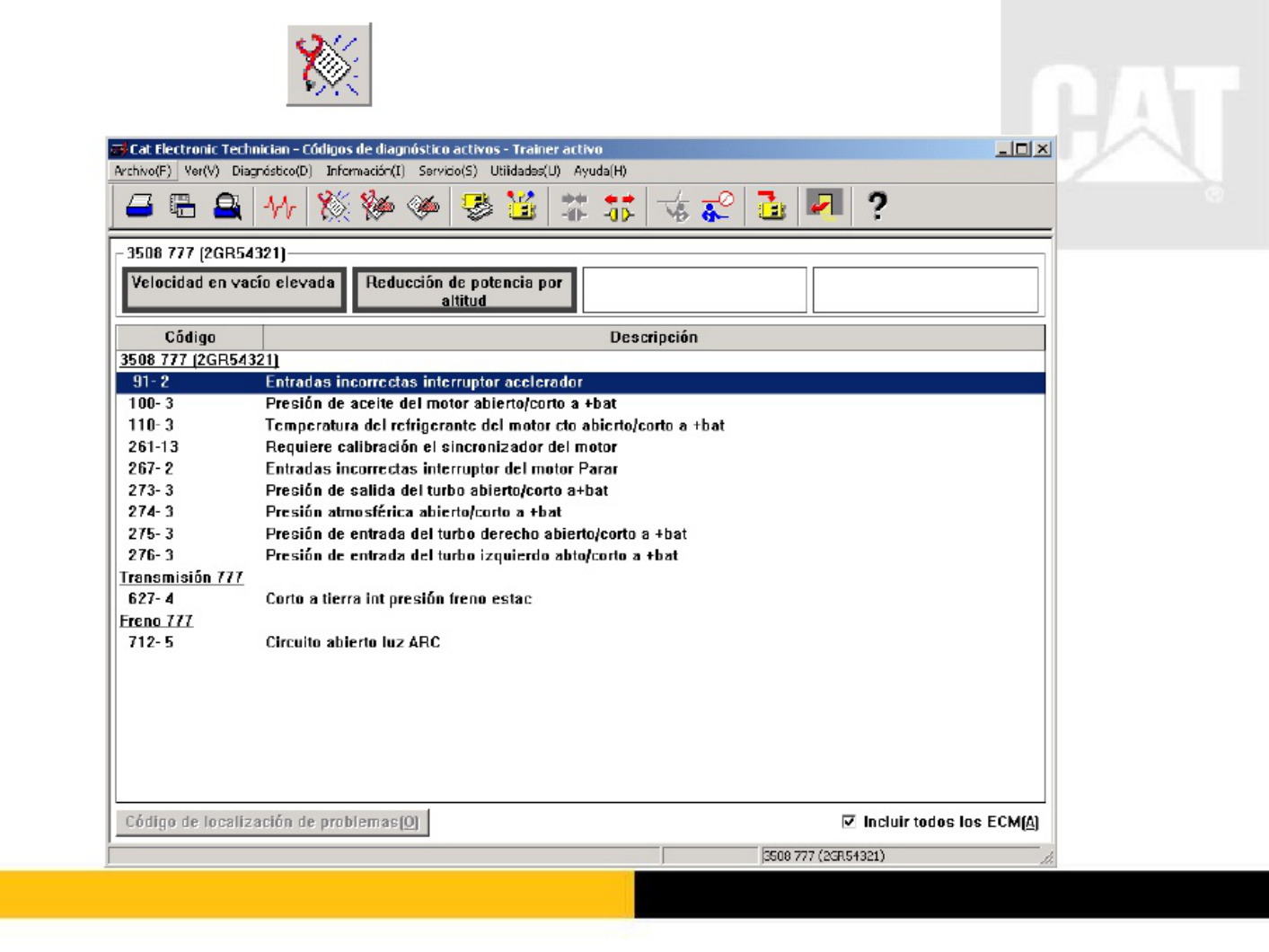The height and width of the screenshot is (952, 1269).
Task: Click the save-to-file icon beside the printer
Action: (x=183, y=207)
